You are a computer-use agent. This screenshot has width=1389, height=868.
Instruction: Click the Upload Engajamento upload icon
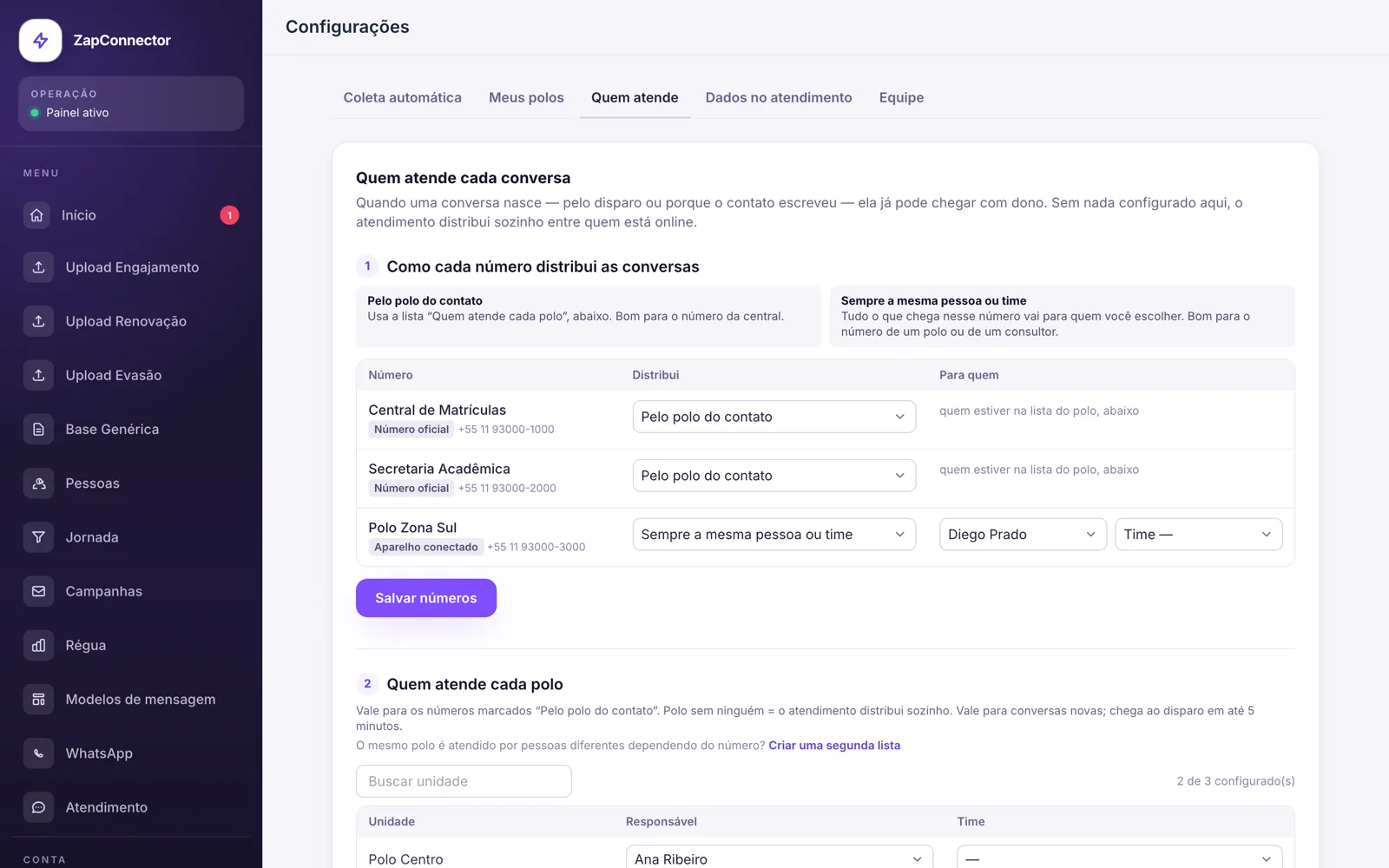point(38,267)
